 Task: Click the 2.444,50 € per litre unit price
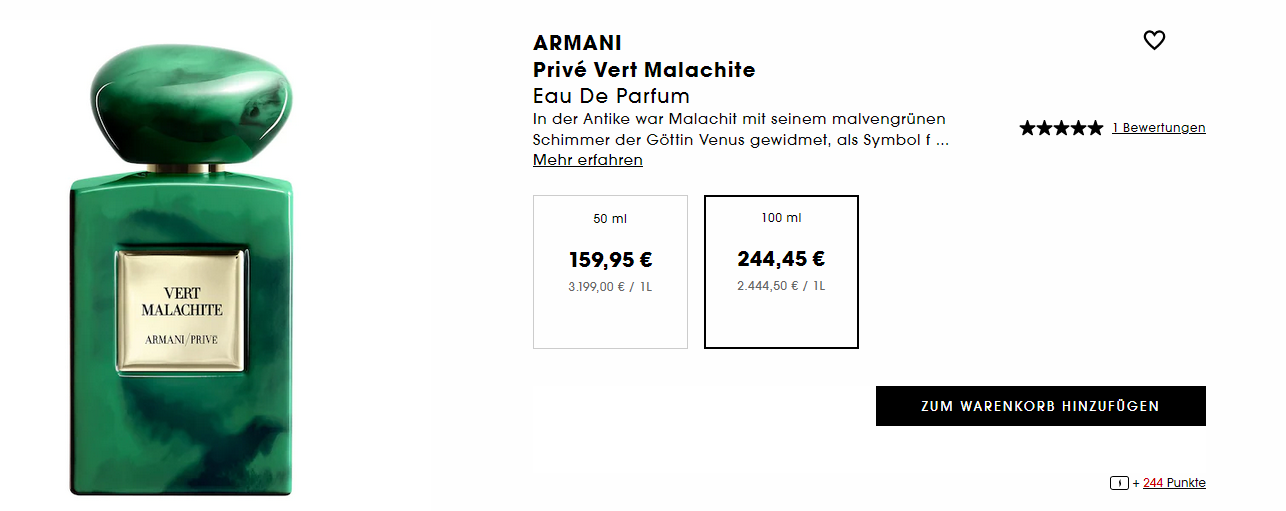point(781,286)
